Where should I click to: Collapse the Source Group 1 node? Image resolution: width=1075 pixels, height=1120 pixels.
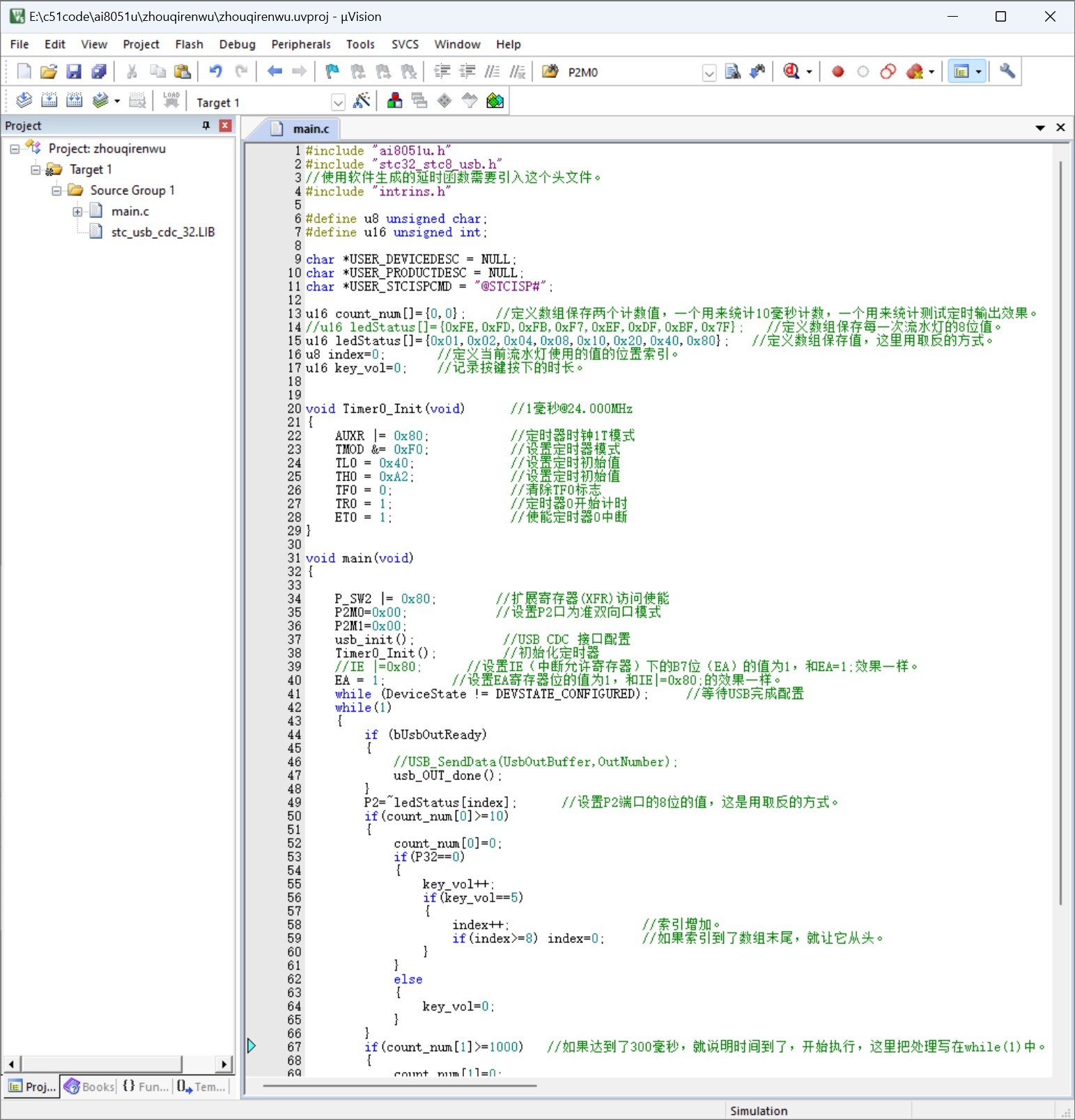click(x=56, y=191)
